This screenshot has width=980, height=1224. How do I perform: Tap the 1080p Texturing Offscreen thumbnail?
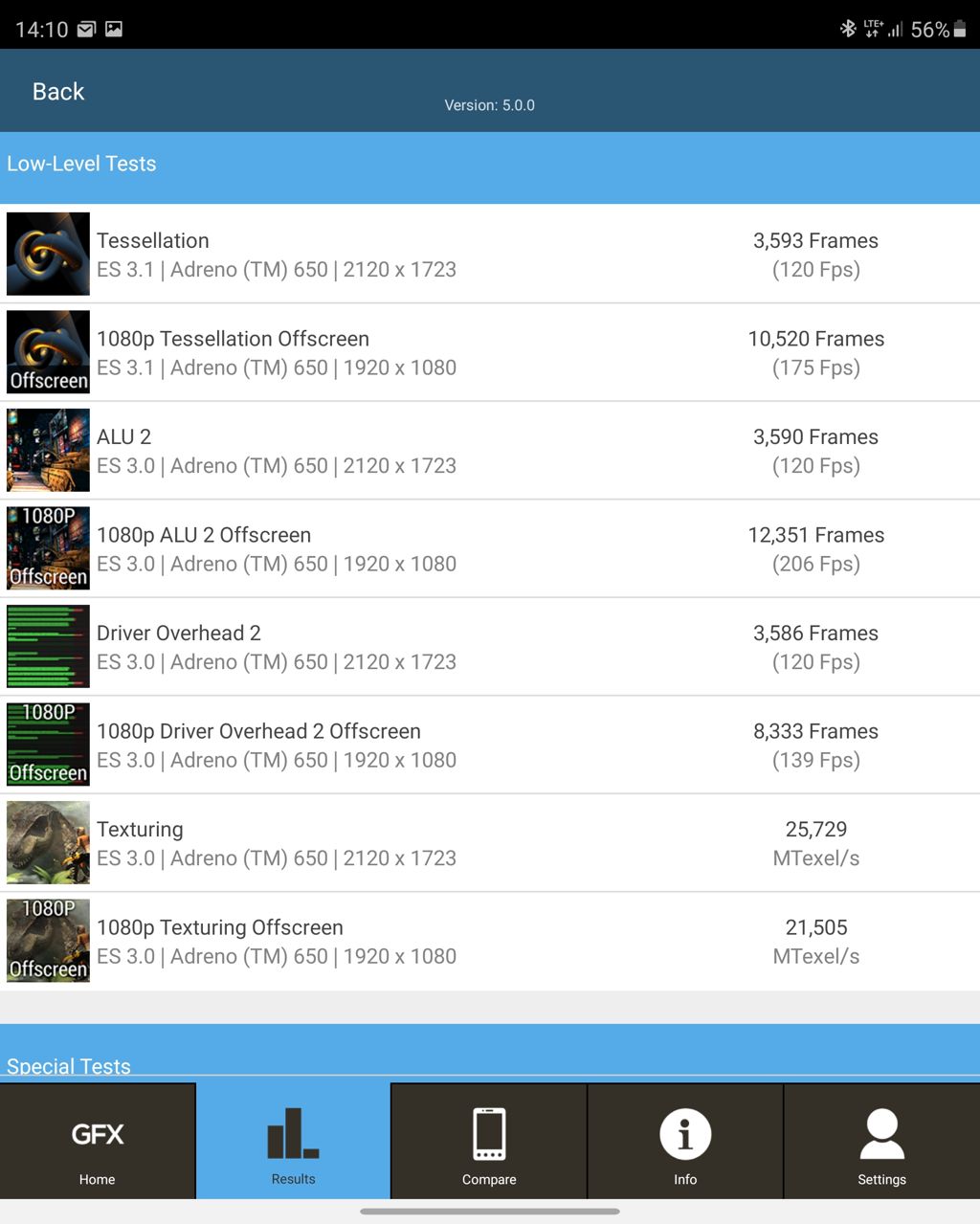click(x=48, y=941)
